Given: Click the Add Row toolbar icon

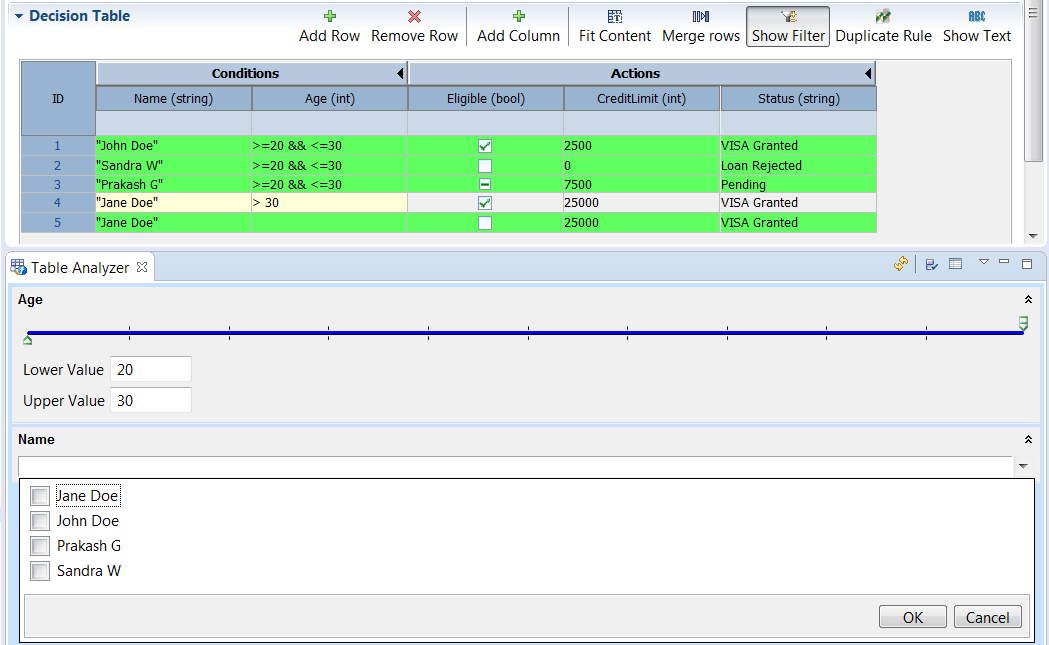Looking at the screenshot, I should click(x=330, y=17).
